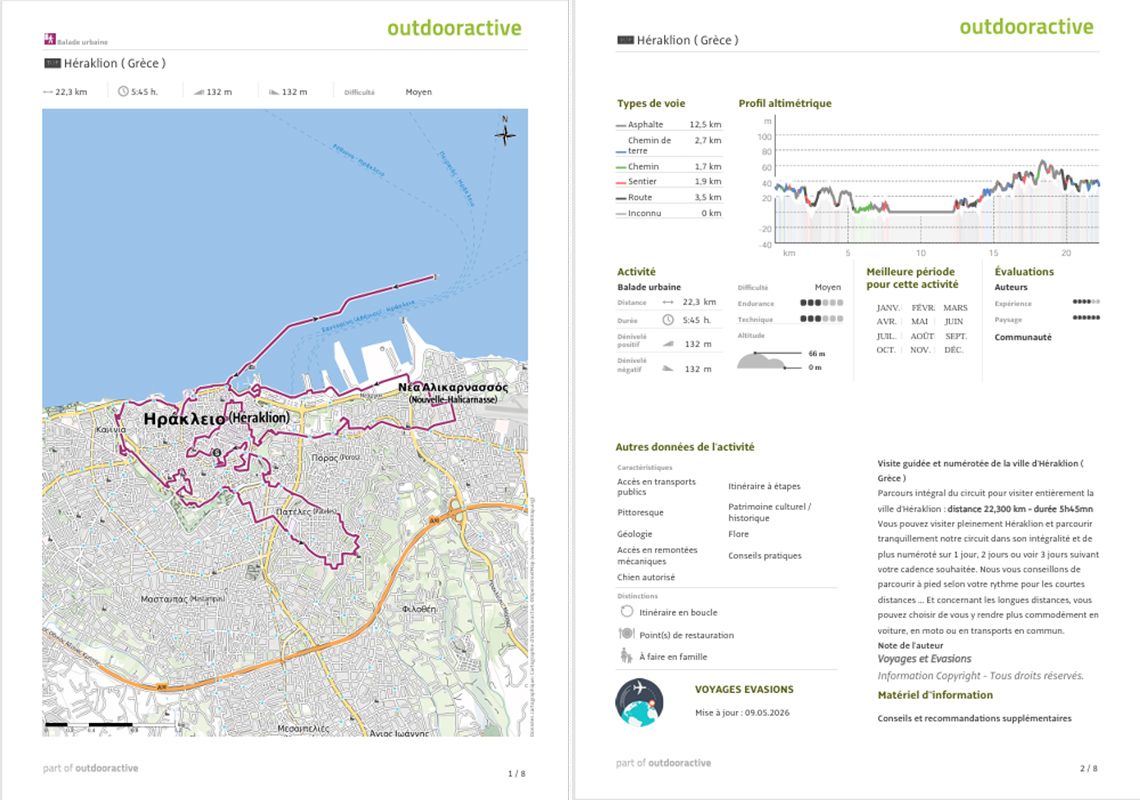
Task: Click the DÉC. month label
Action: click(954, 350)
